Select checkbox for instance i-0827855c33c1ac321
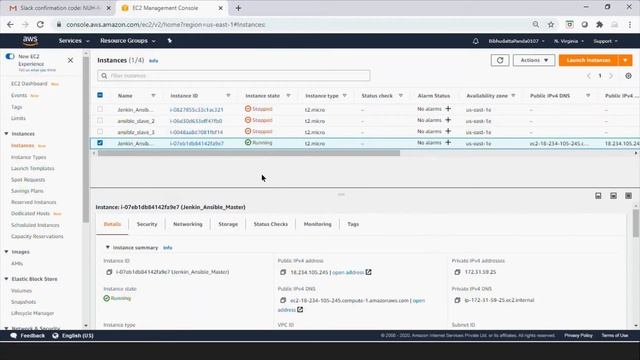This screenshot has width=640, height=360. [x=100, y=109]
